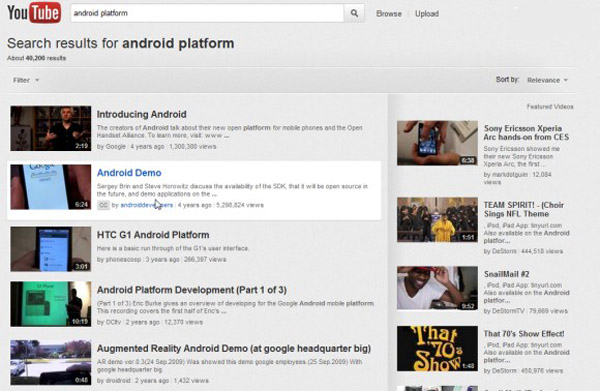Open the Relevance sort dropdown

(x=547, y=80)
